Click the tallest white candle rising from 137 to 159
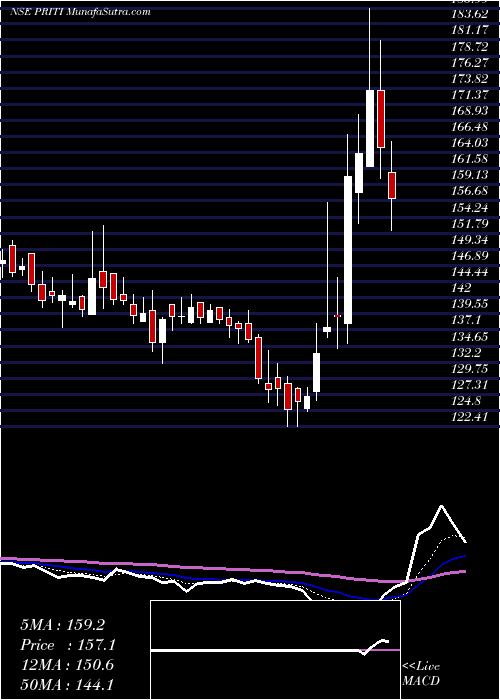Viewport: 500px width, 700px height. pos(348,250)
